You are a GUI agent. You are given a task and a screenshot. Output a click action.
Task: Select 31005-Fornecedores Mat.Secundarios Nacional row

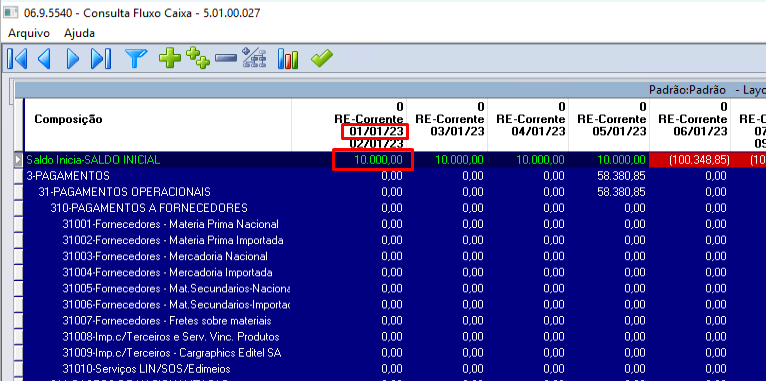coord(394,289)
